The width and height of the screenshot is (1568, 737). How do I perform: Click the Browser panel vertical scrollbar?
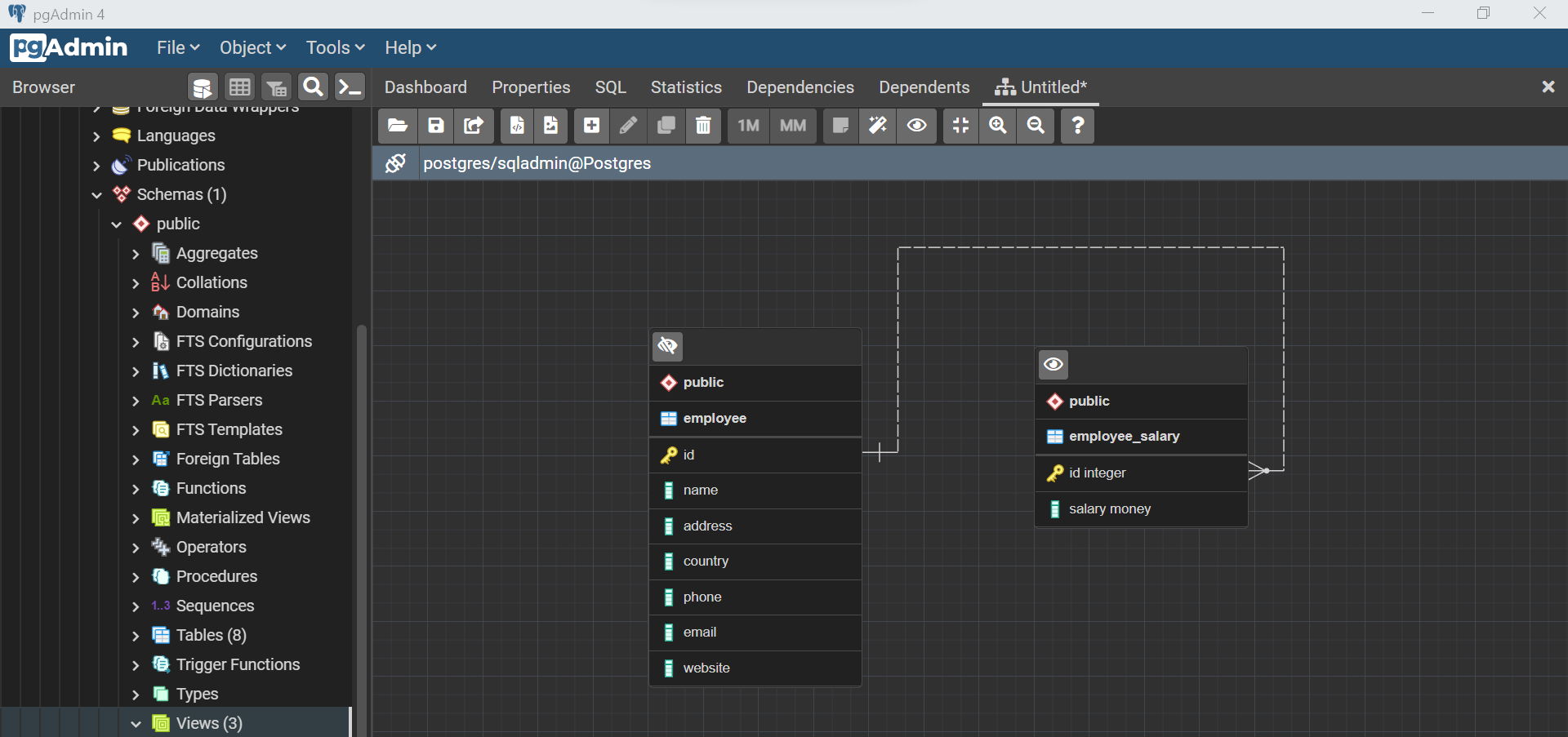click(362, 531)
